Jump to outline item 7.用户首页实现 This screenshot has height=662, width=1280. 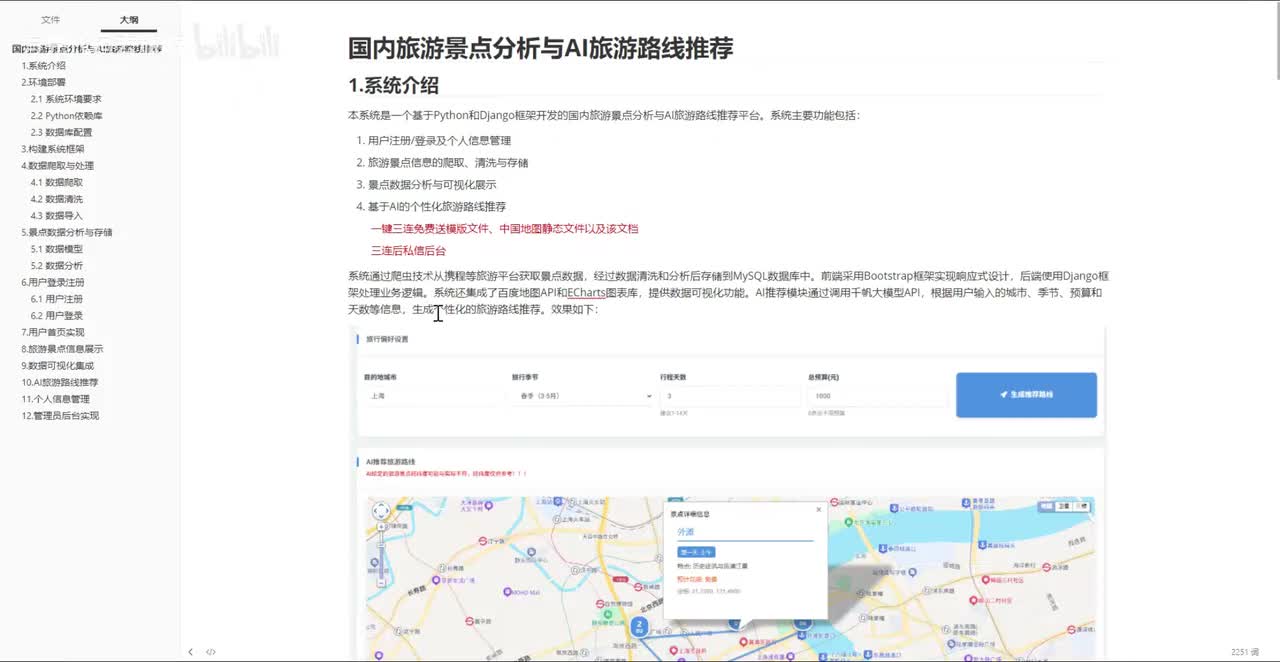pyautogui.click(x=53, y=332)
